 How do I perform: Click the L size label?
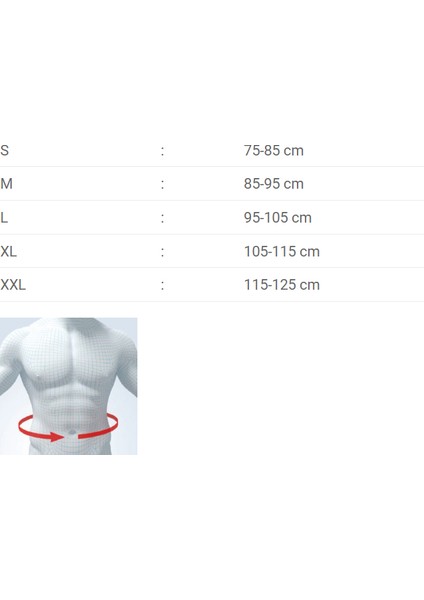pyautogui.click(x=4, y=217)
